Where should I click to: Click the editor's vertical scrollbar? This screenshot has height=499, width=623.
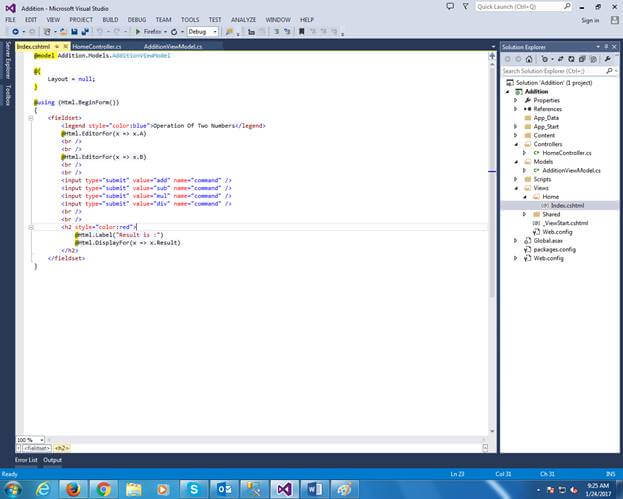(x=491, y=200)
